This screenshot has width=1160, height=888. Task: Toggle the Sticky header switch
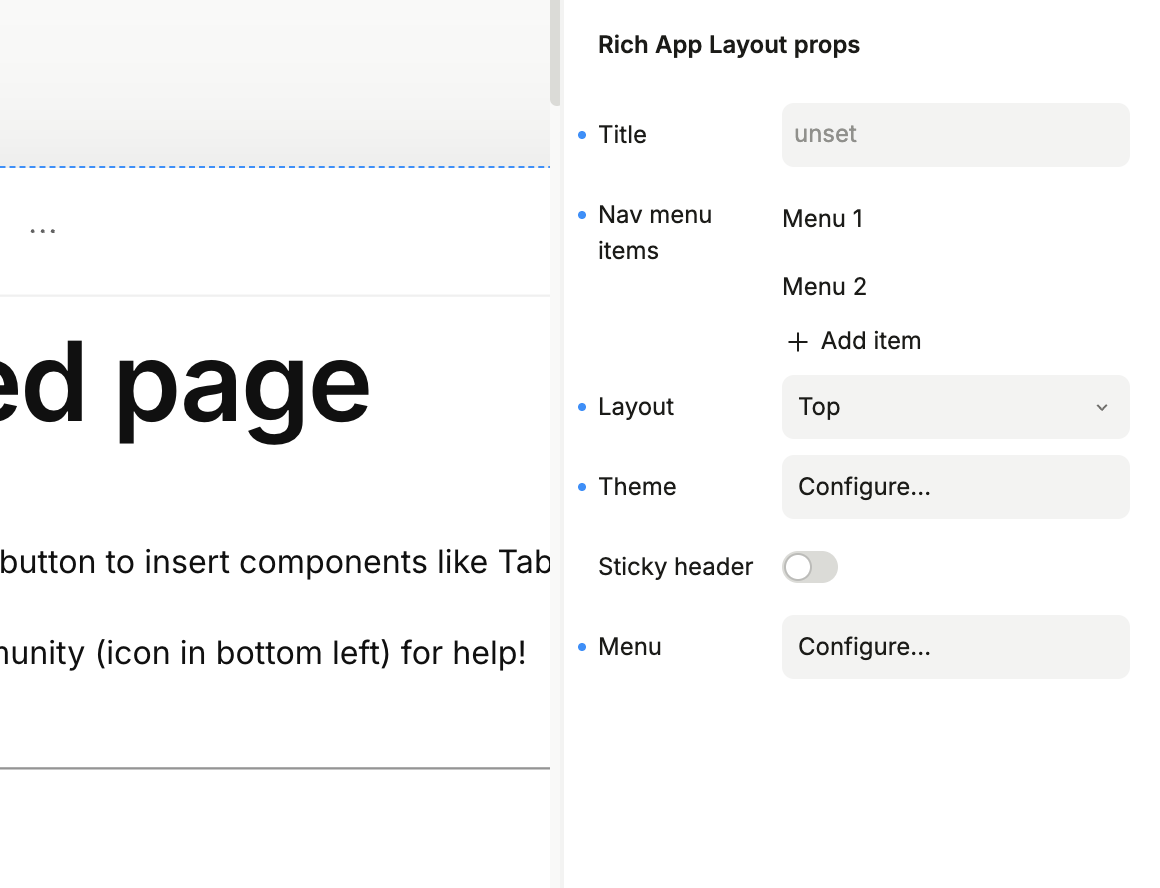click(x=809, y=567)
